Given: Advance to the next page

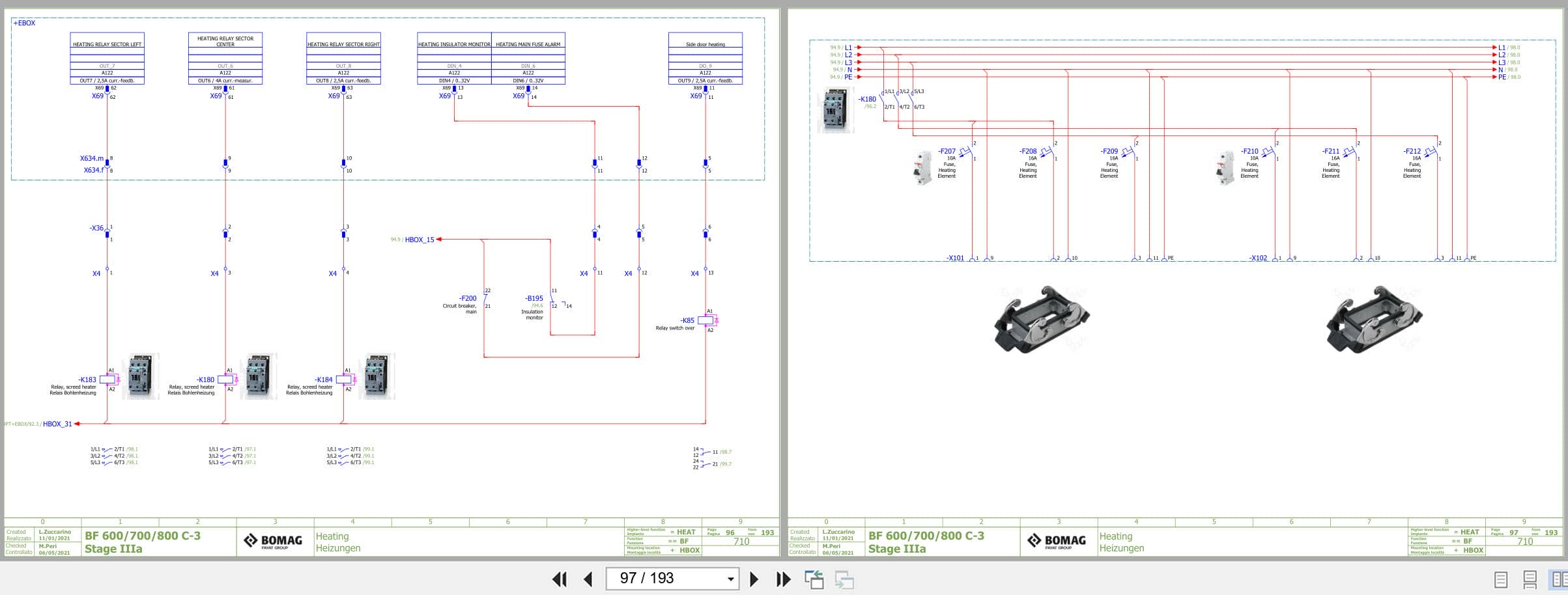Looking at the screenshot, I should (x=754, y=579).
